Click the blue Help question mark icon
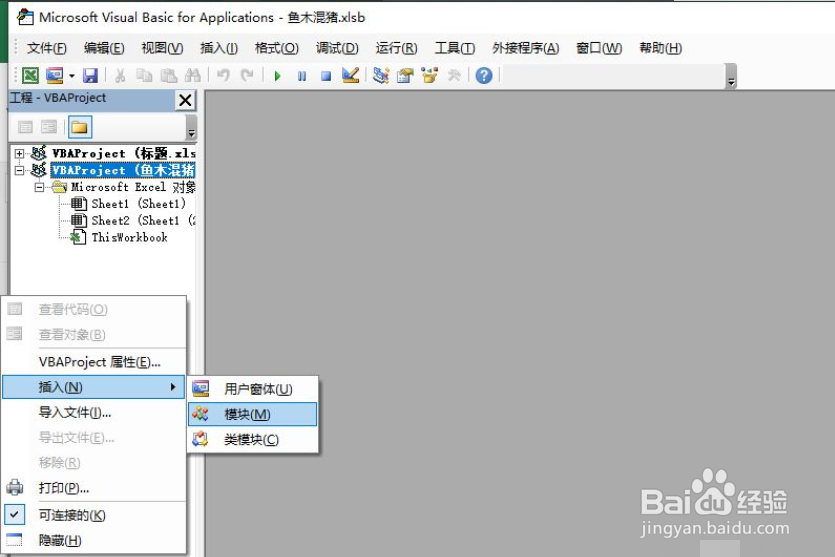Image resolution: width=835 pixels, height=557 pixels. [484, 76]
